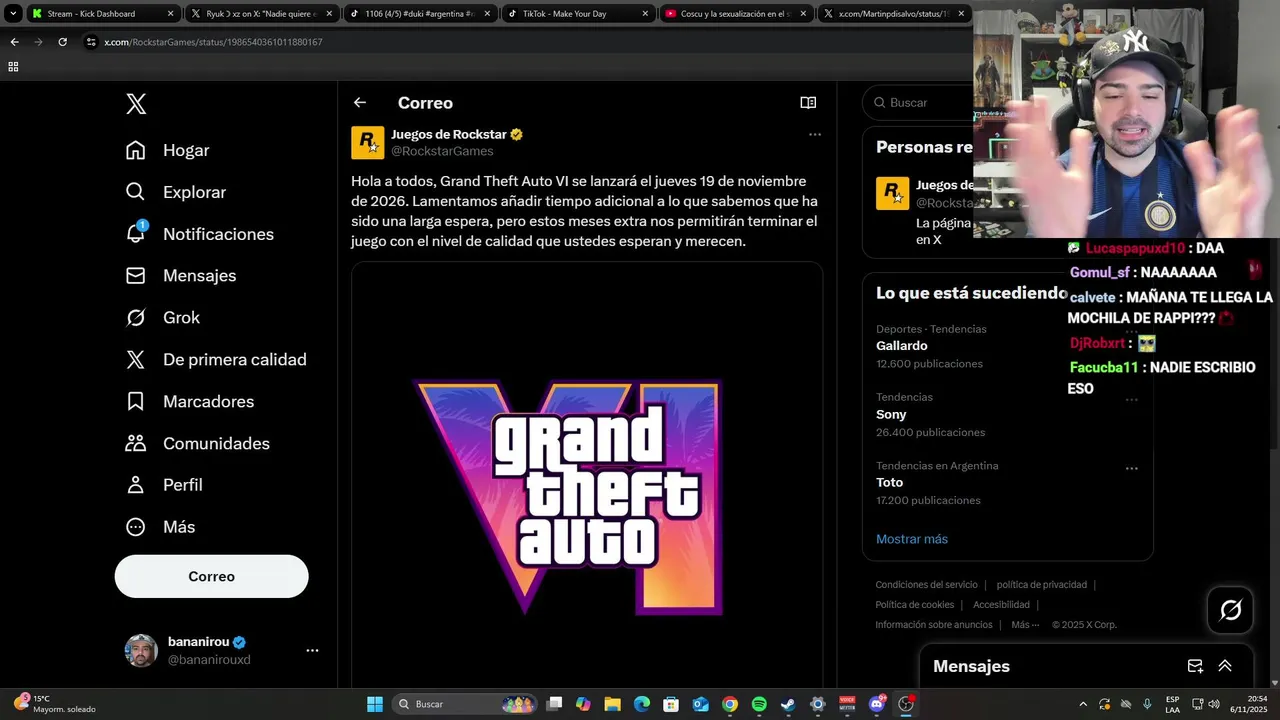Open reader view icon beside Correo
Screen dimensions: 1280x720
(x=808, y=102)
